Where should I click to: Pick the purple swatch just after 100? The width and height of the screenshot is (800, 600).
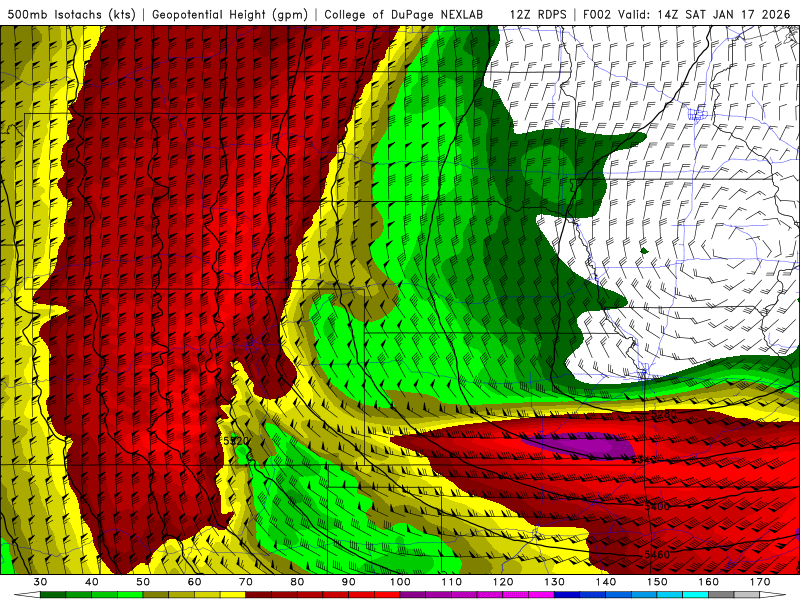(x=413, y=595)
